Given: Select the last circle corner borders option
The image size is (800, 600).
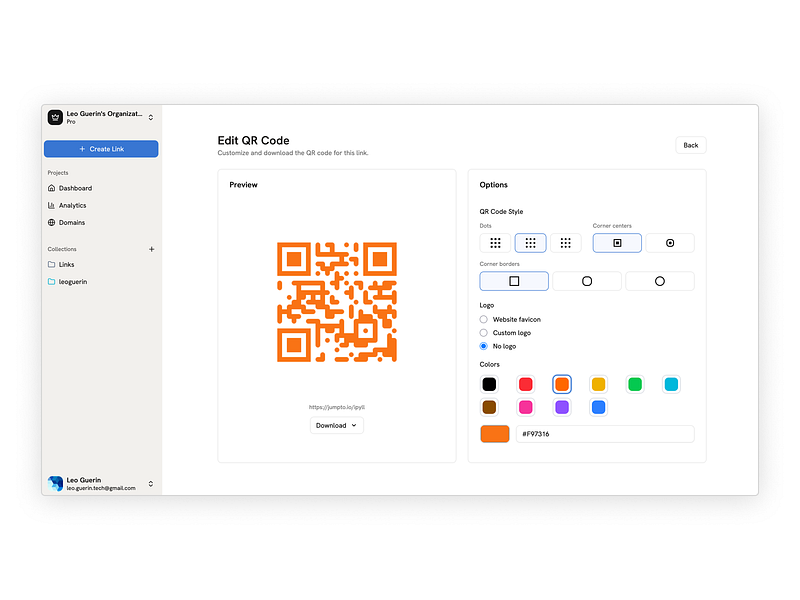Looking at the screenshot, I should click(x=660, y=281).
